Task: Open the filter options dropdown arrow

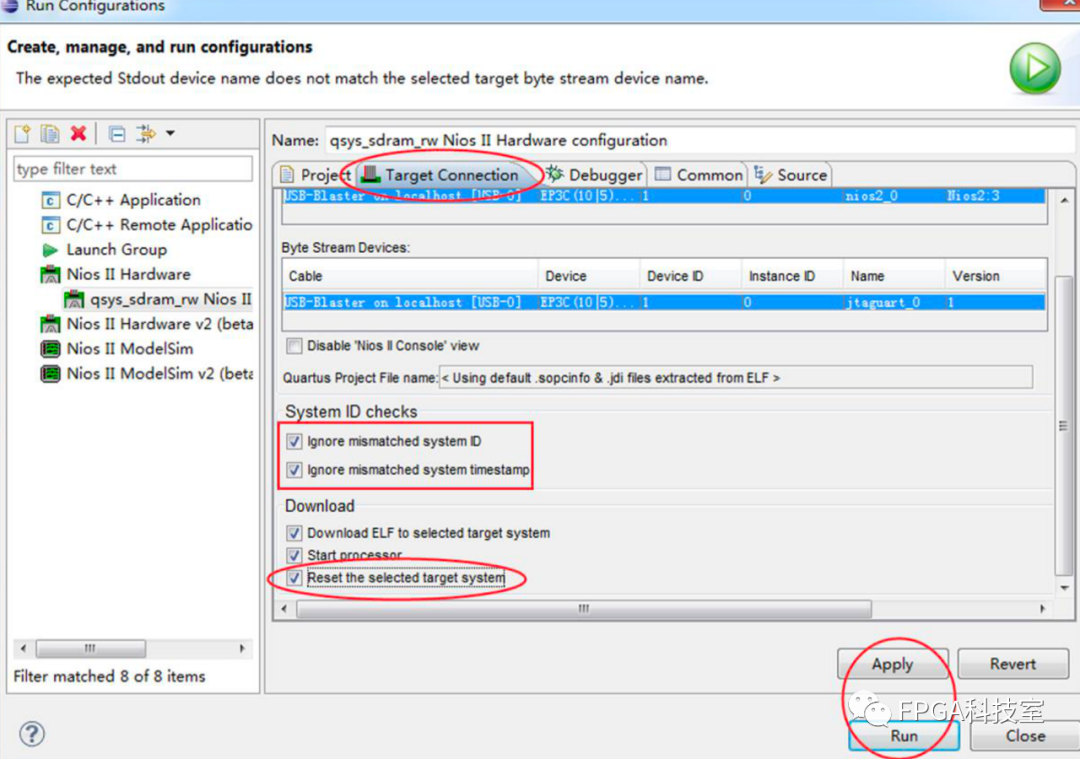Action: pos(170,134)
